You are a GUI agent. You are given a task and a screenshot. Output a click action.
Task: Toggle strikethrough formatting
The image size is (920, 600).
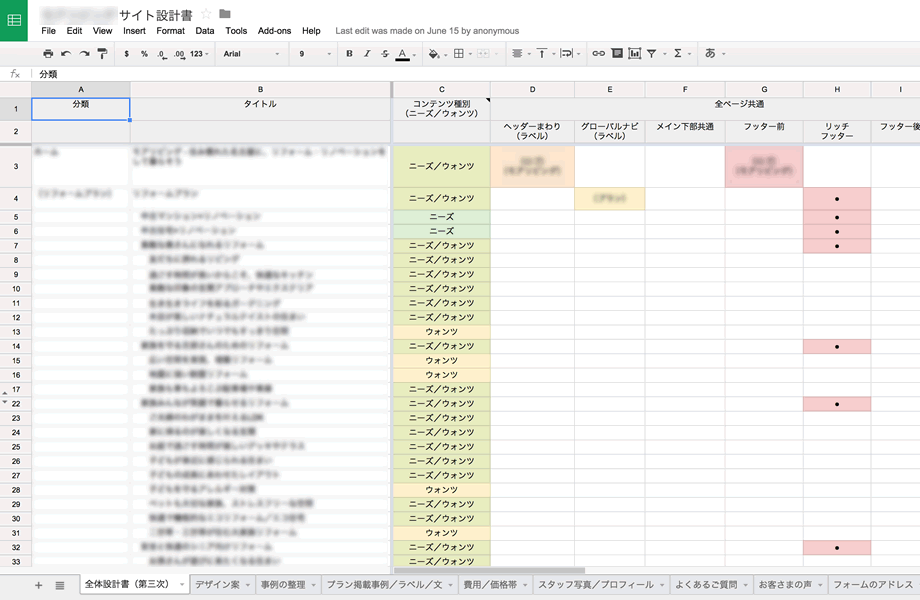384,53
